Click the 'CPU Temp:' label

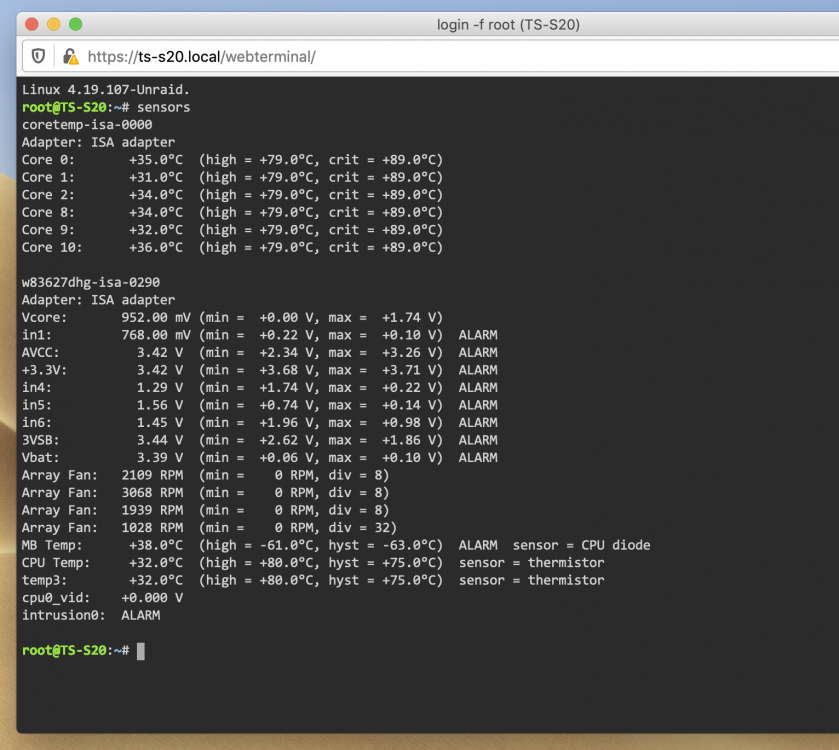(x=56, y=563)
